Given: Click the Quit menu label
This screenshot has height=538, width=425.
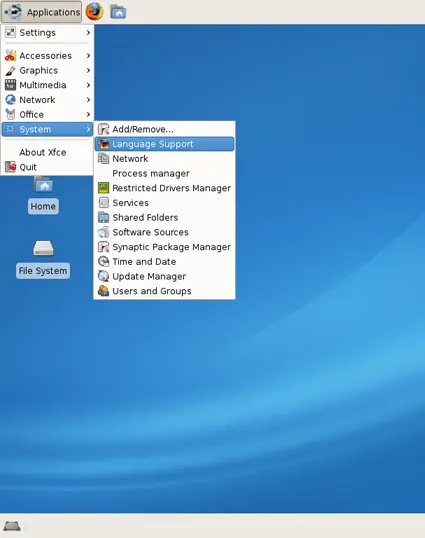Looking at the screenshot, I should pos(28,167).
